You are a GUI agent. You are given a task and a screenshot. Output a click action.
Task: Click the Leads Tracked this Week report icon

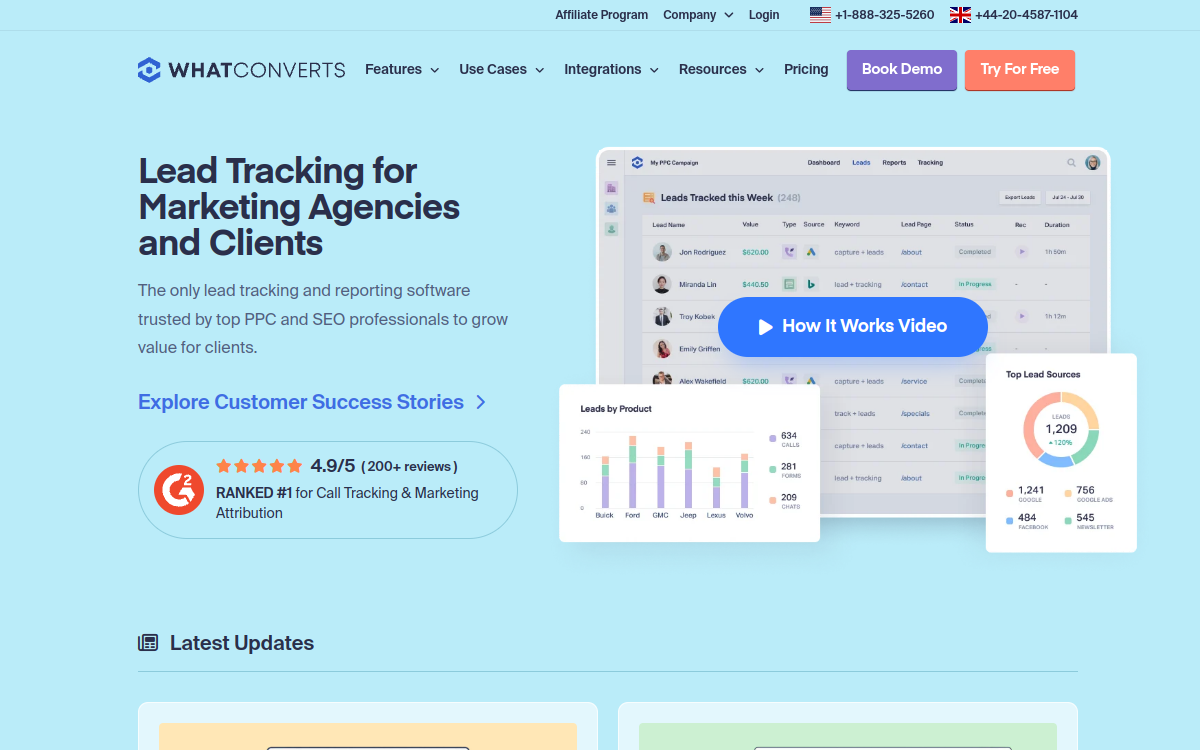pyautogui.click(x=649, y=198)
